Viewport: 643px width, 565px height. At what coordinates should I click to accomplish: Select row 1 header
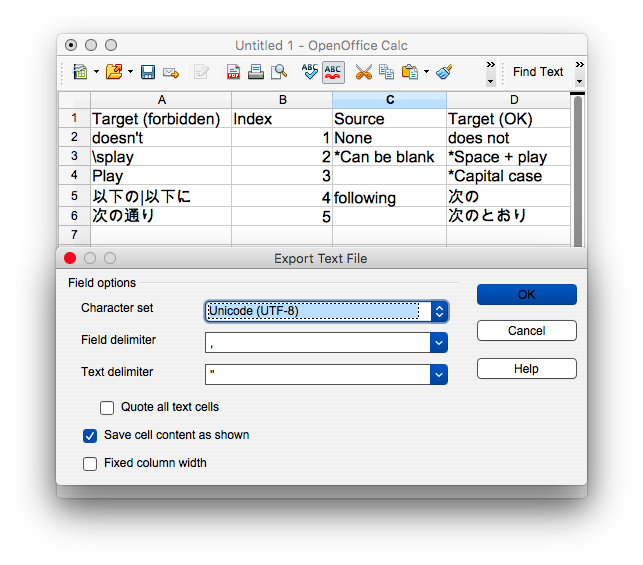(74, 118)
